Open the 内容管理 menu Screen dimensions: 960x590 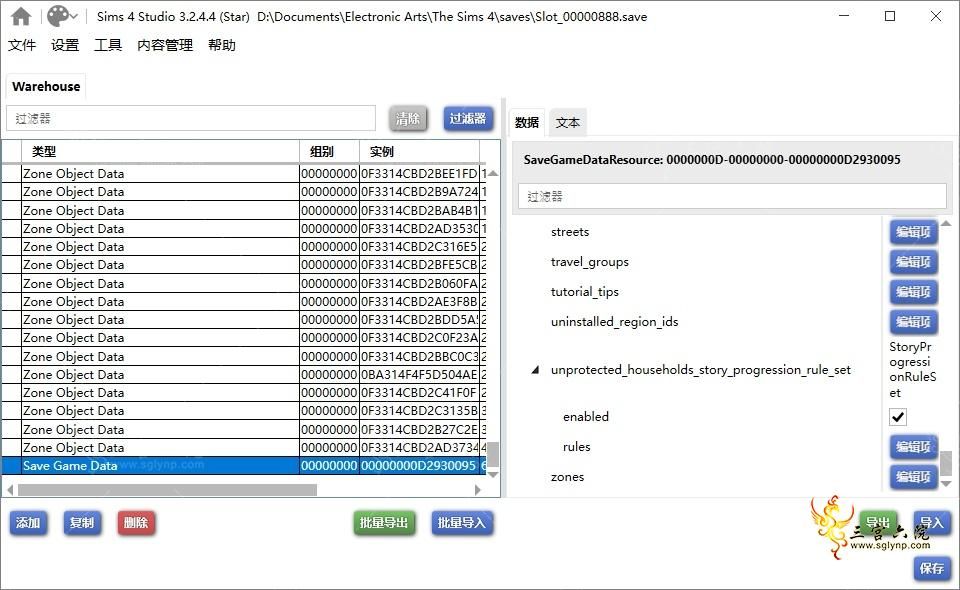tap(165, 45)
